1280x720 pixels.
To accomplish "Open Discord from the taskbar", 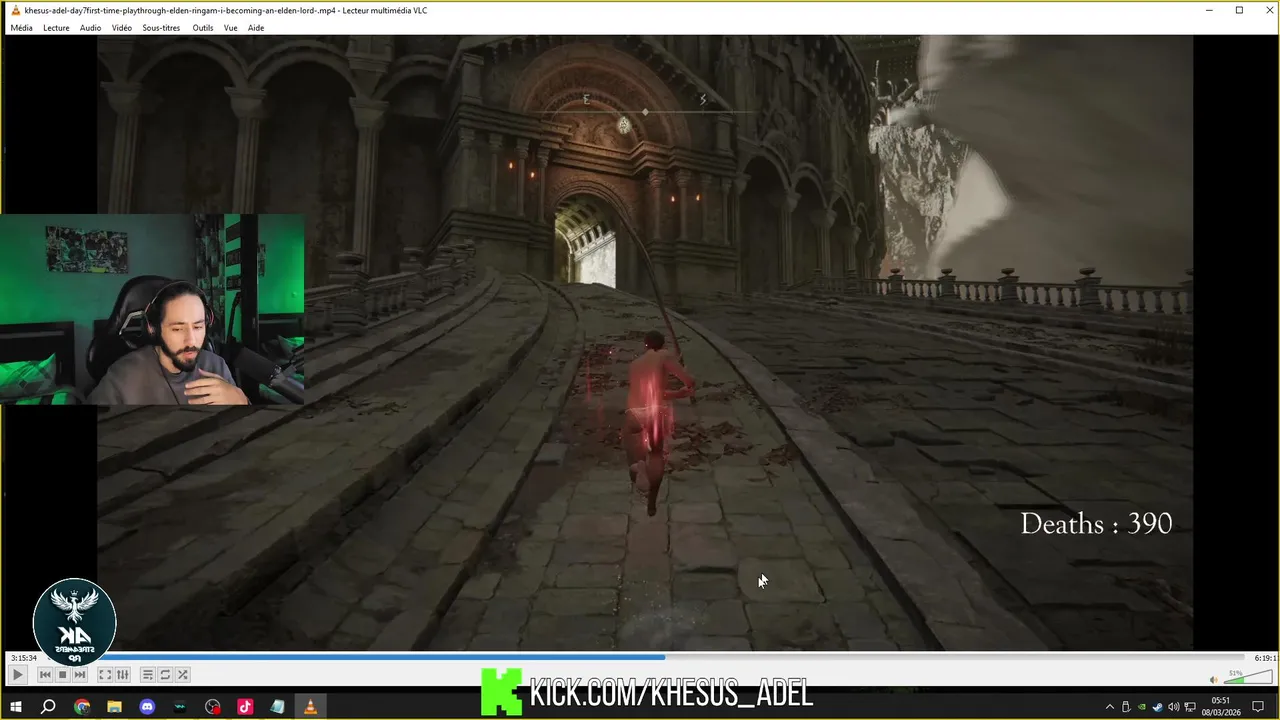I will 147,707.
